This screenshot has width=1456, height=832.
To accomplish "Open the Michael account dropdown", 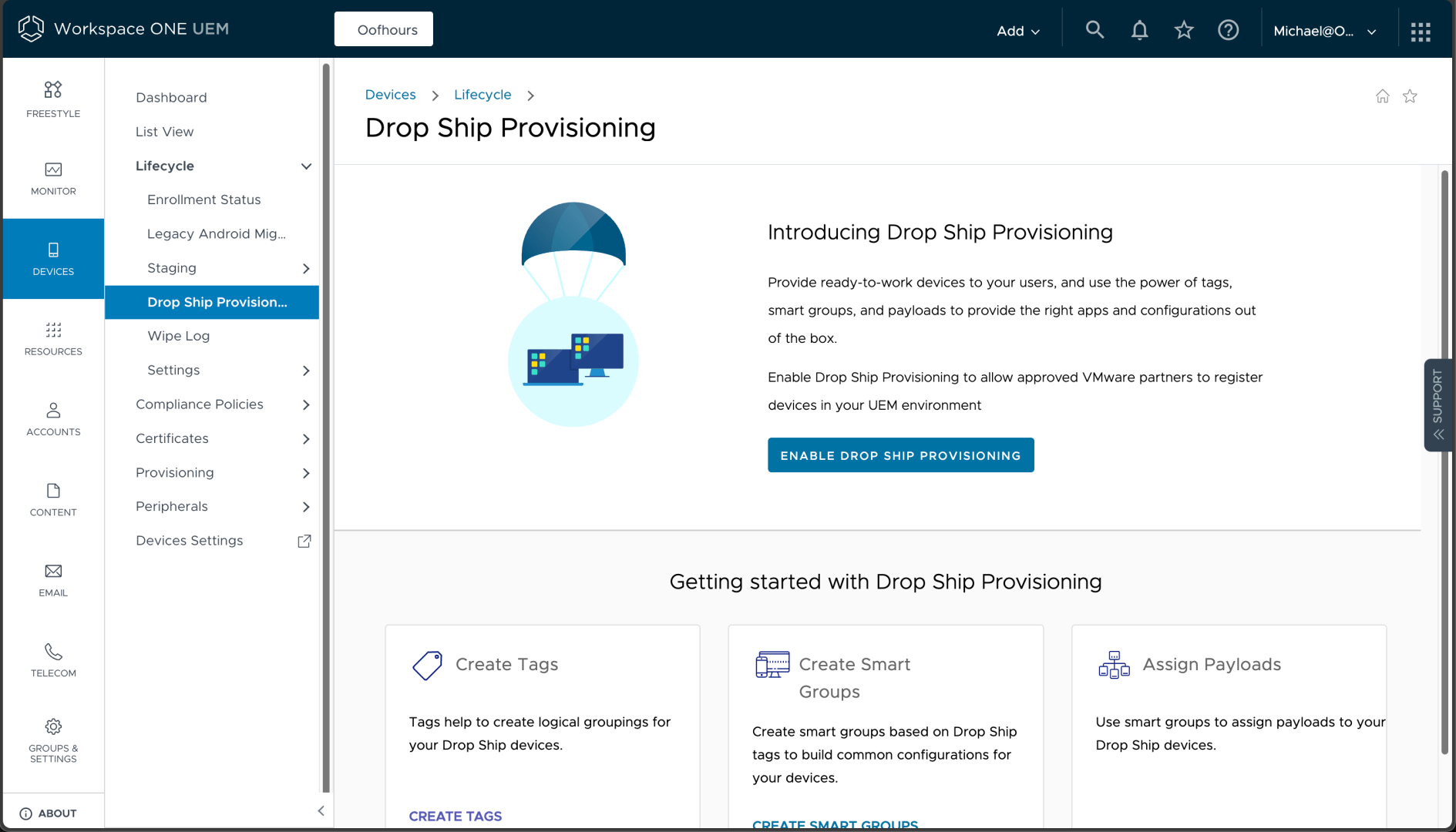I will pyautogui.click(x=1324, y=31).
